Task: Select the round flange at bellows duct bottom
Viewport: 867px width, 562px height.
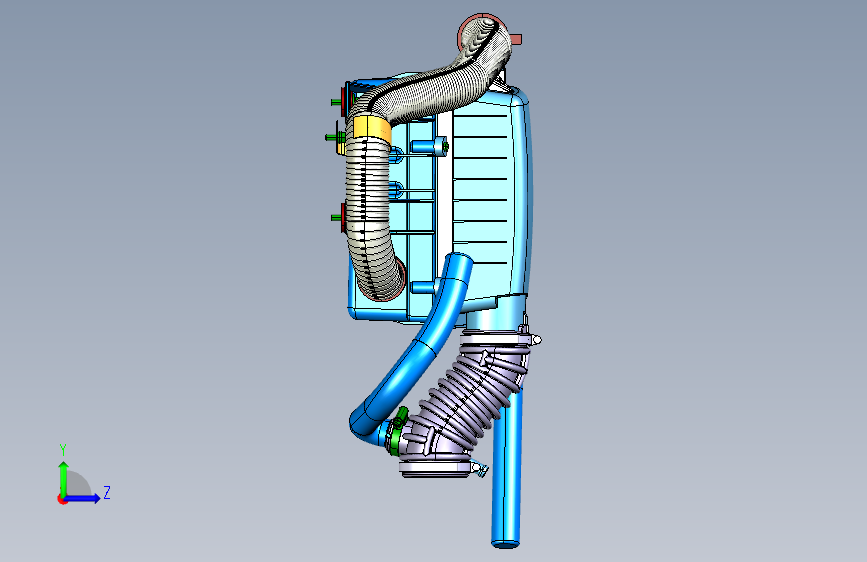Action: pyautogui.click(x=437, y=469)
